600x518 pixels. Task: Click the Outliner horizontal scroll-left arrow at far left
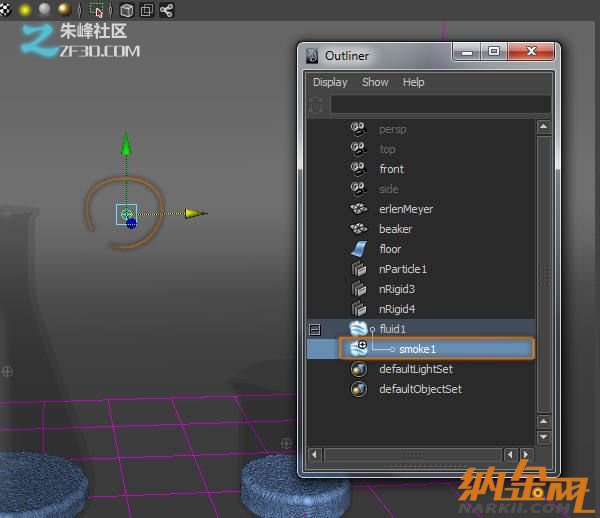tap(315, 454)
